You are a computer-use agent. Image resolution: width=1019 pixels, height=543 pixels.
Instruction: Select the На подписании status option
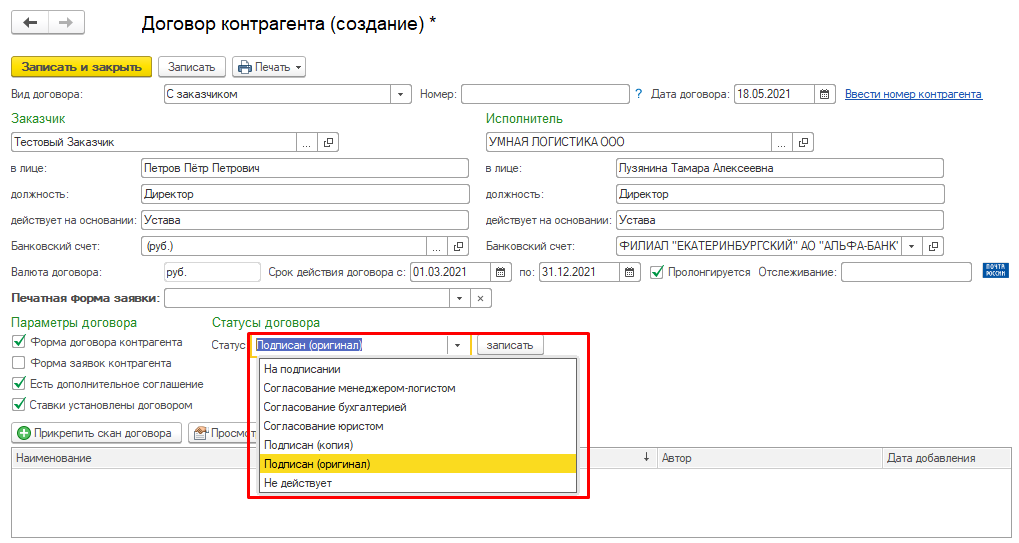coord(418,369)
